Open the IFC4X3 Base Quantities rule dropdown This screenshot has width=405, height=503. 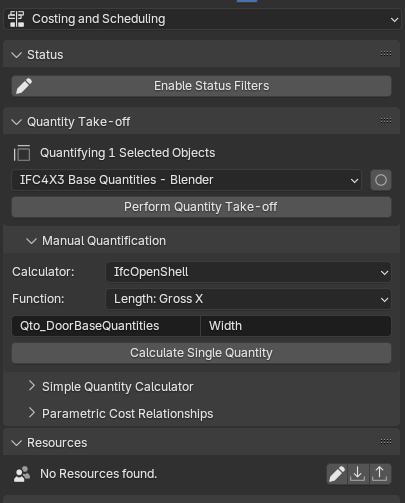tap(187, 180)
